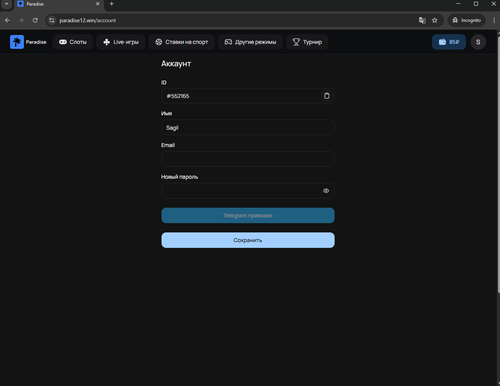Go to Ставки на спорт
This screenshot has height=386, width=500.
(x=181, y=42)
